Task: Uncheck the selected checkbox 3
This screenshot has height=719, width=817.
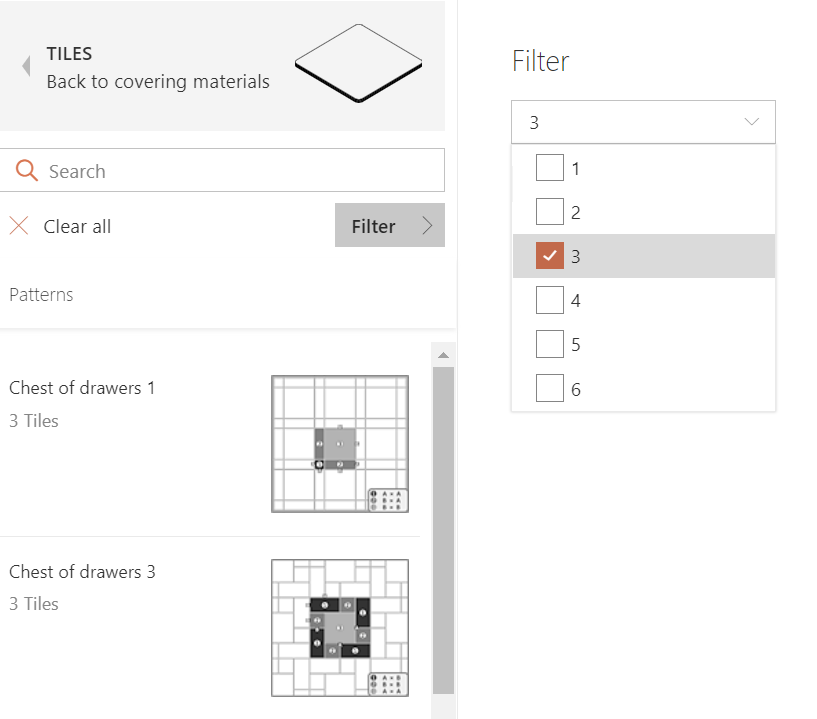Action: coord(550,255)
